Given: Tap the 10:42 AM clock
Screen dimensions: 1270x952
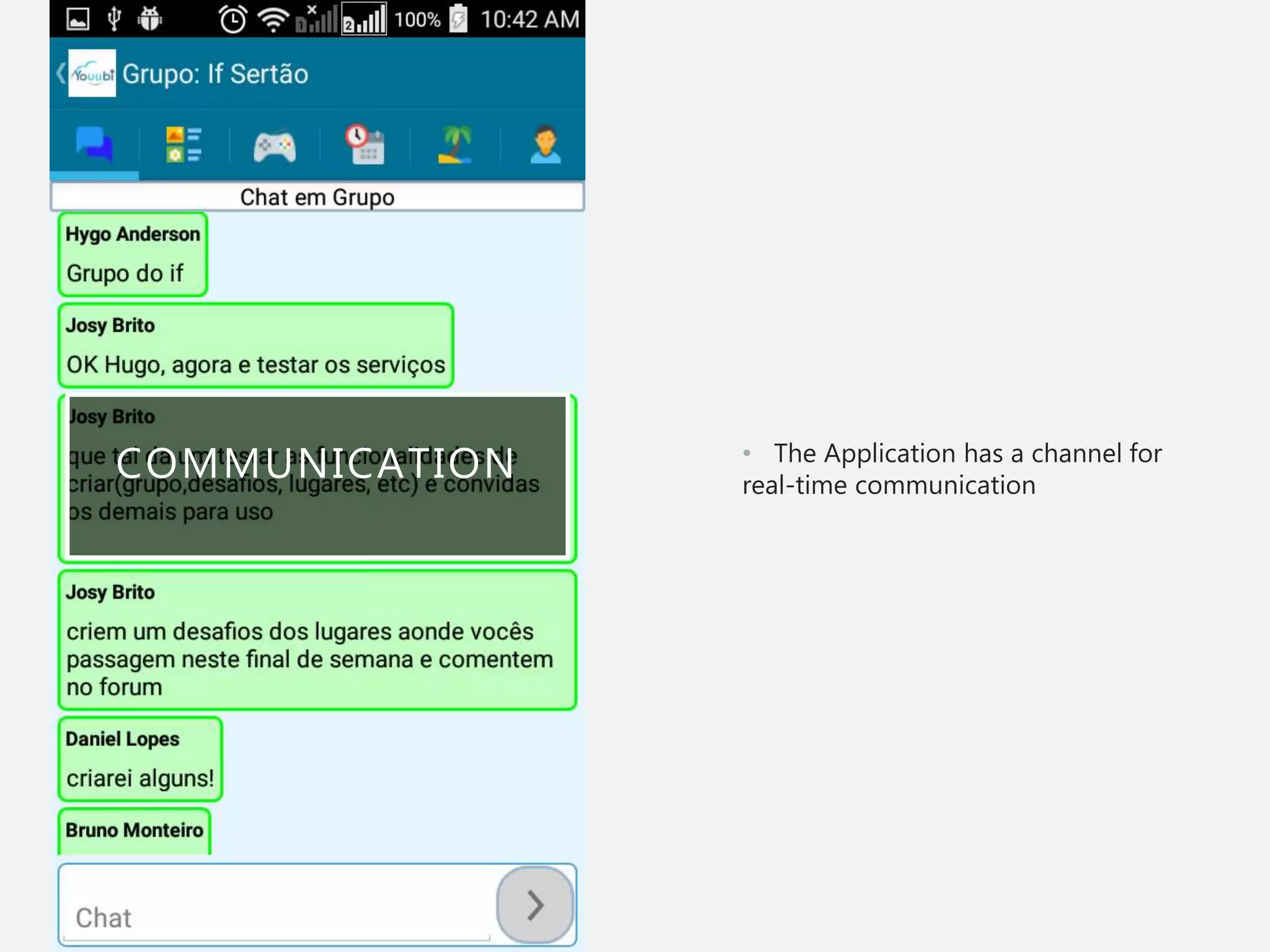Looking at the screenshot, I should [x=530, y=19].
